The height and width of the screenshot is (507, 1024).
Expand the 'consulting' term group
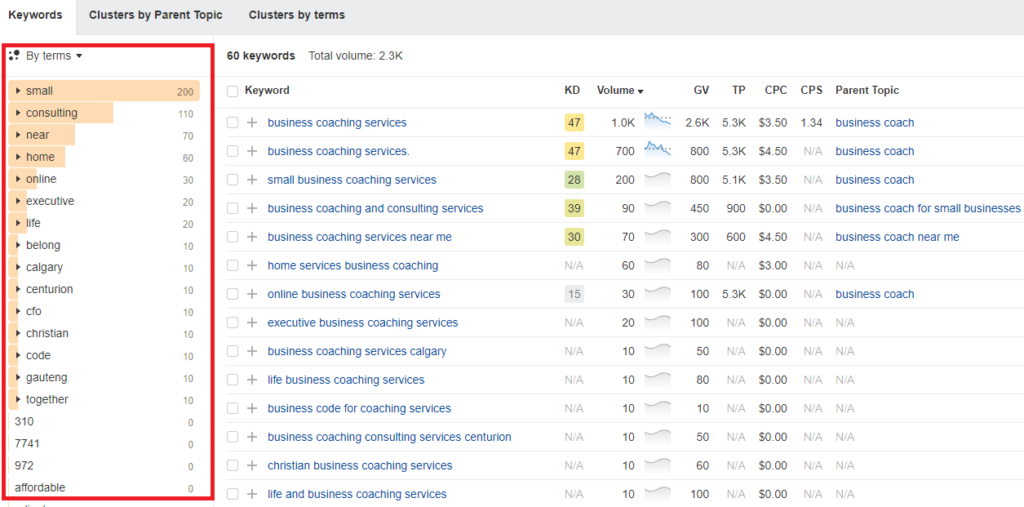18,113
